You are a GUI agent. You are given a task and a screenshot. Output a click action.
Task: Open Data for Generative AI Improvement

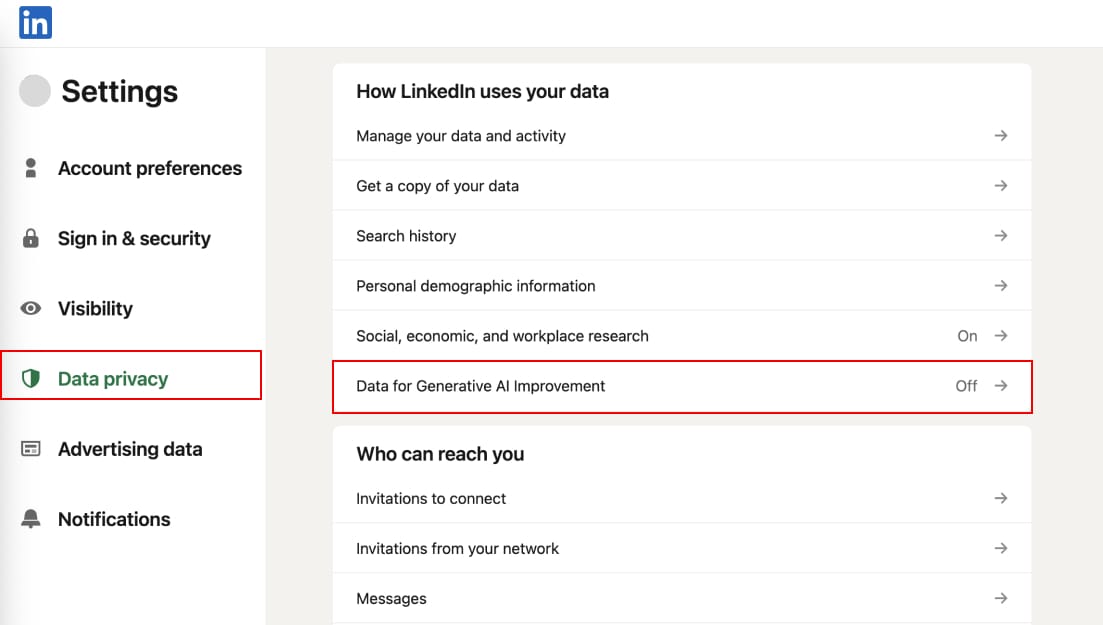682,386
